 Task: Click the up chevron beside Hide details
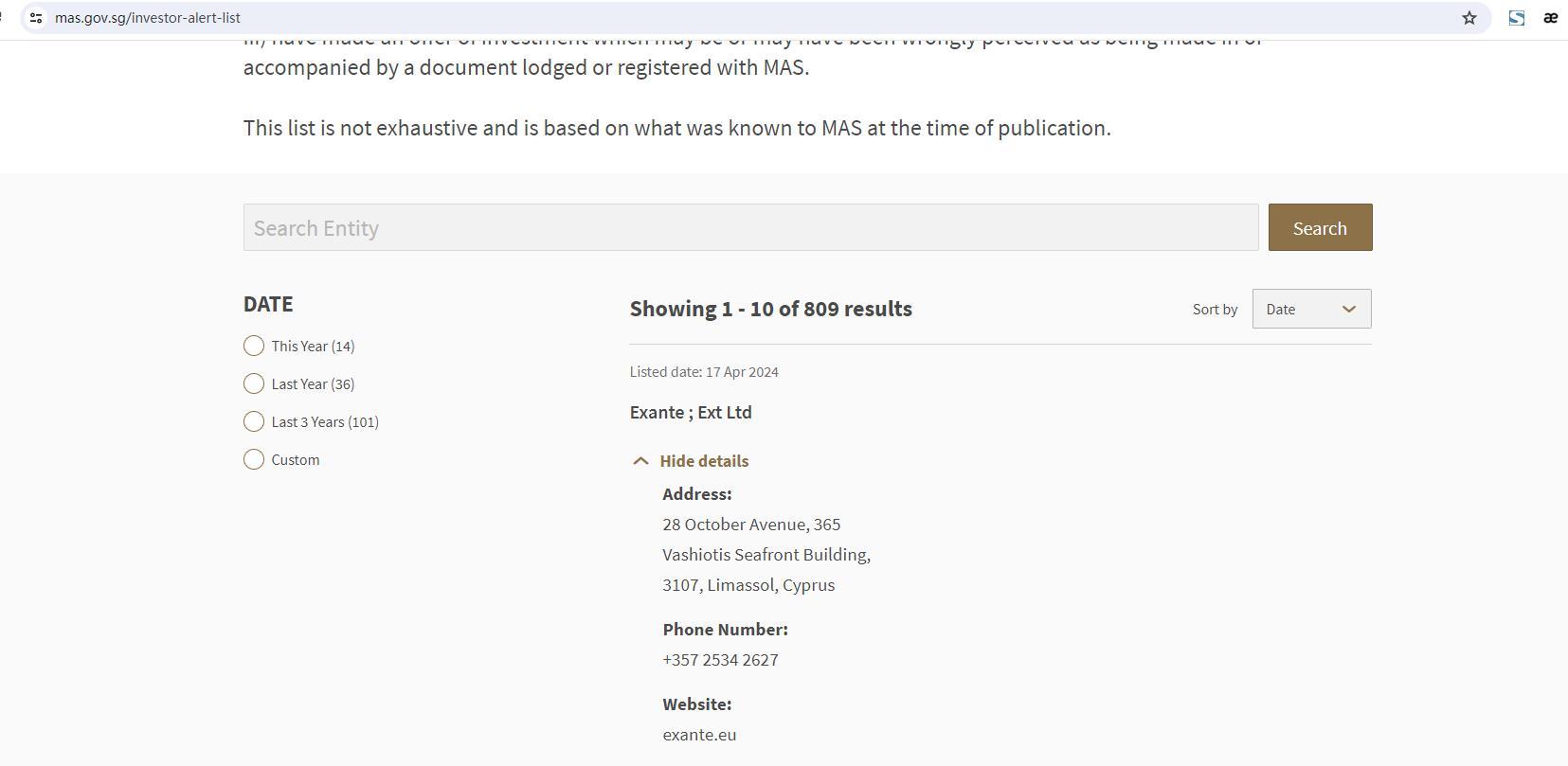pos(640,461)
